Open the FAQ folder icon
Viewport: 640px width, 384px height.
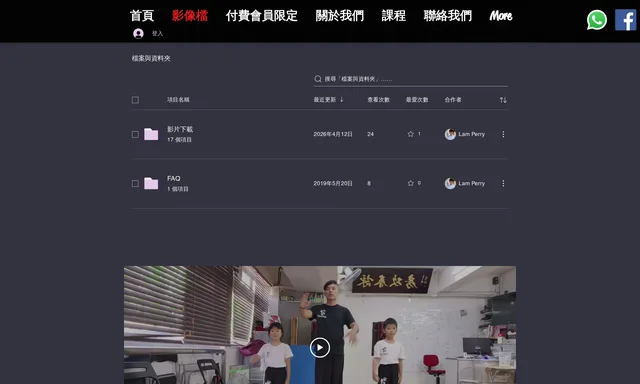coord(151,183)
